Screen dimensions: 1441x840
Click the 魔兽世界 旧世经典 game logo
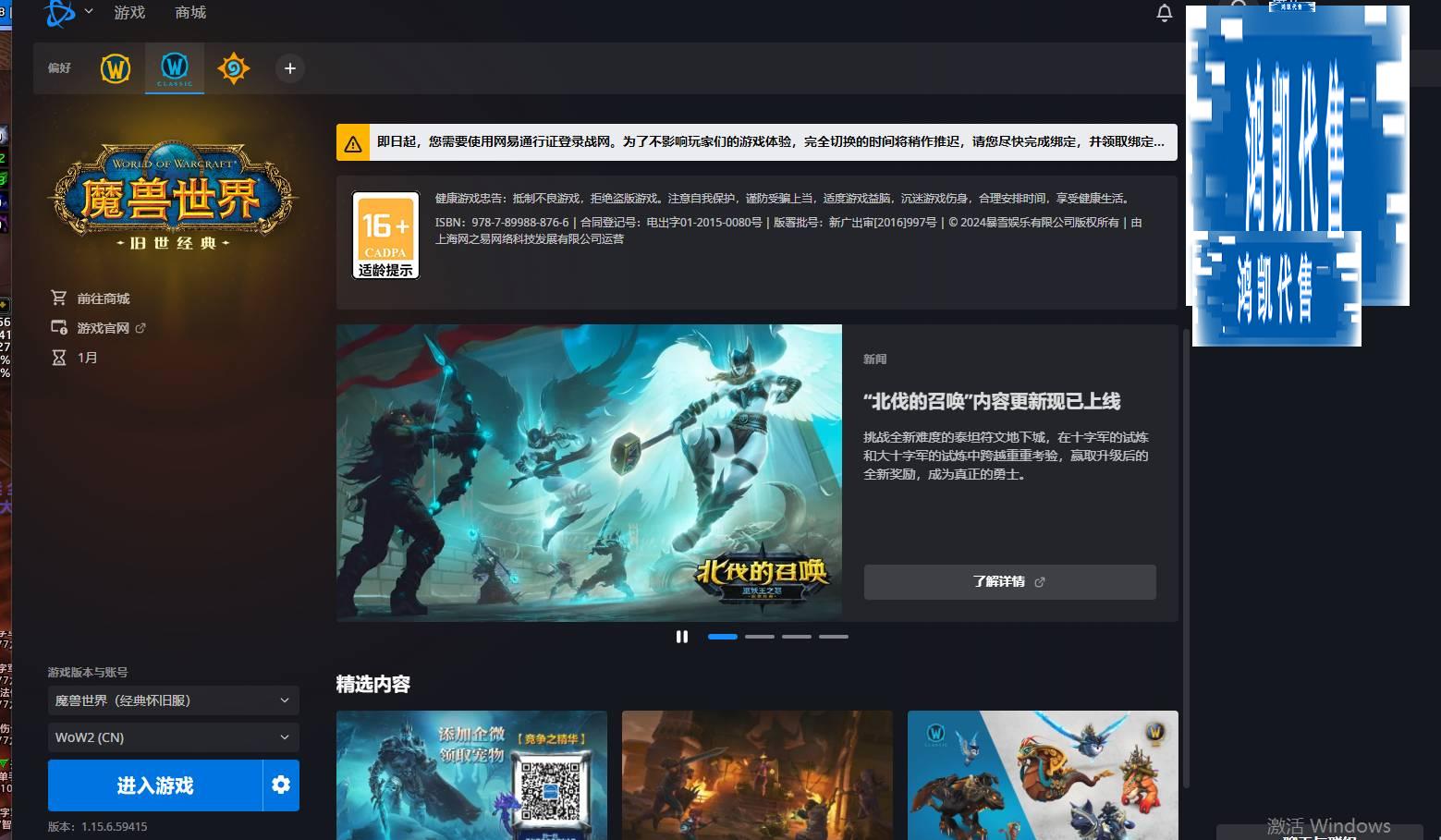173,197
